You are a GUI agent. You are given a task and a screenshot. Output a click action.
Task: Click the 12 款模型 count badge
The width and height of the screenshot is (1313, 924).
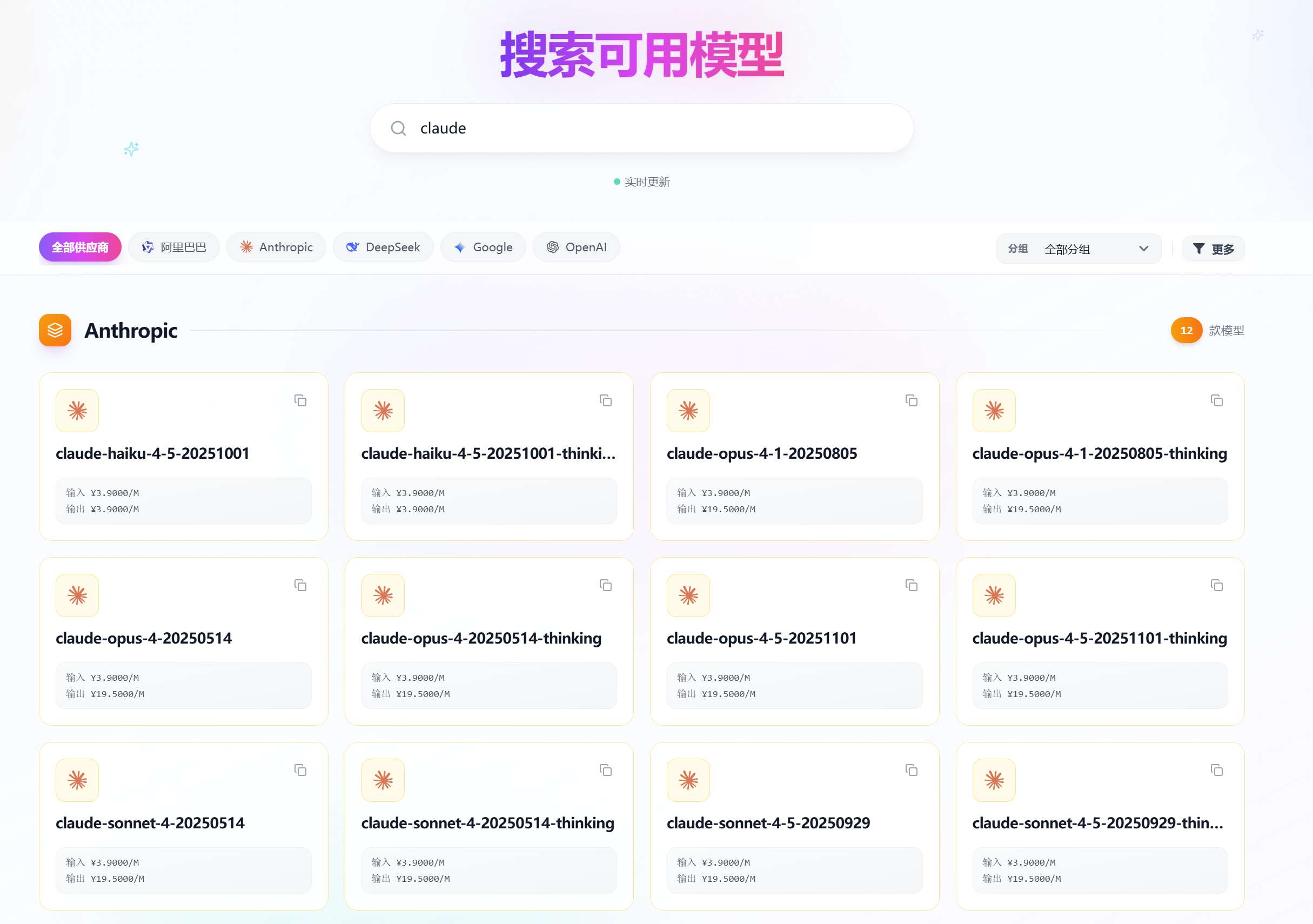(1186, 330)
